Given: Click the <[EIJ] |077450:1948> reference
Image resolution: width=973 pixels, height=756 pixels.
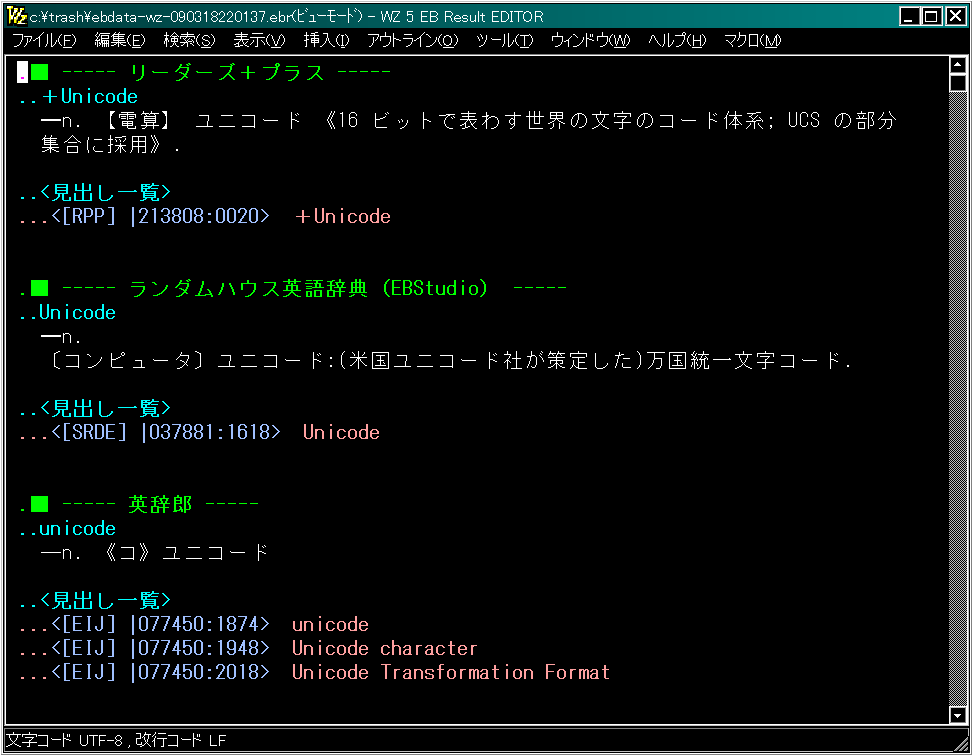Looking at the screenshot, I should pyautogui.click(x=160, y=649).
